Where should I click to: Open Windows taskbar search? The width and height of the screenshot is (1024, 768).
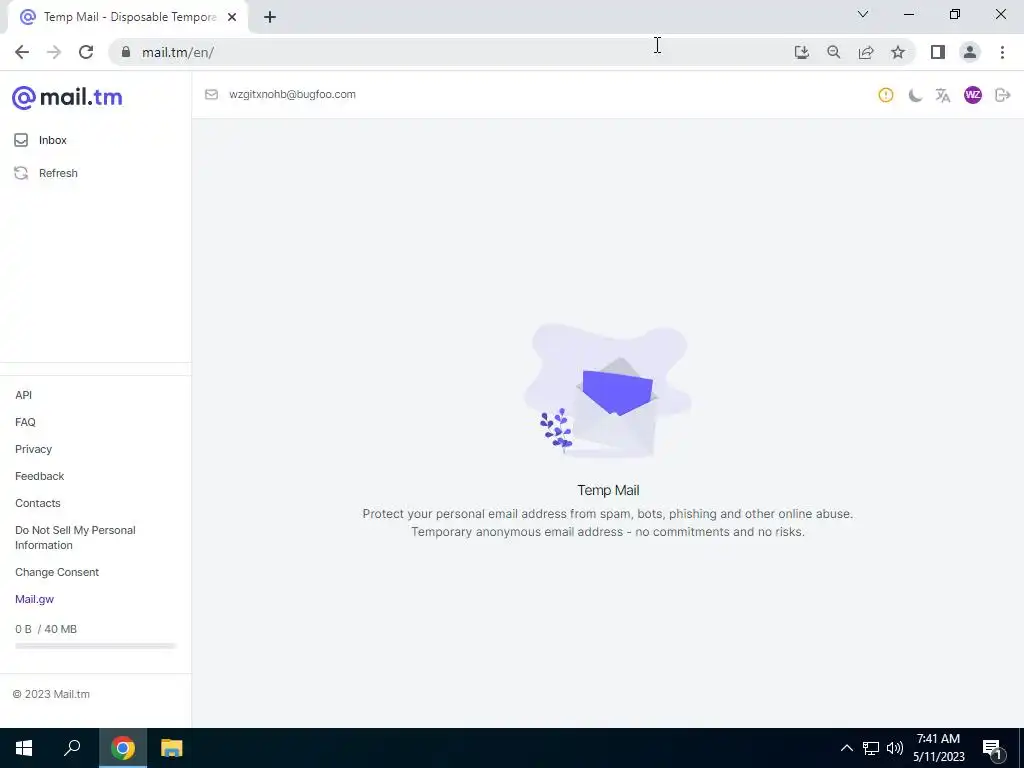(x=72, y=748)
